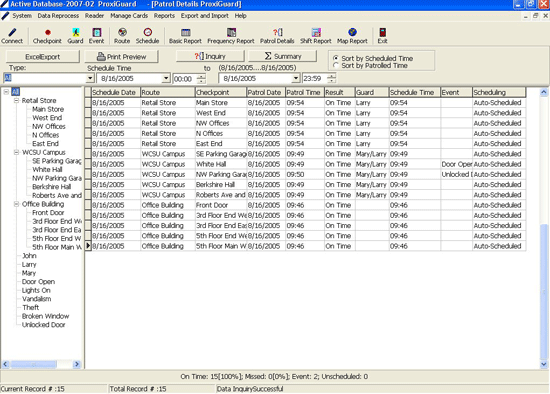Click the tree panel scroll left arrow
Viewport: 550px width, 394px height.
[5, 365]
